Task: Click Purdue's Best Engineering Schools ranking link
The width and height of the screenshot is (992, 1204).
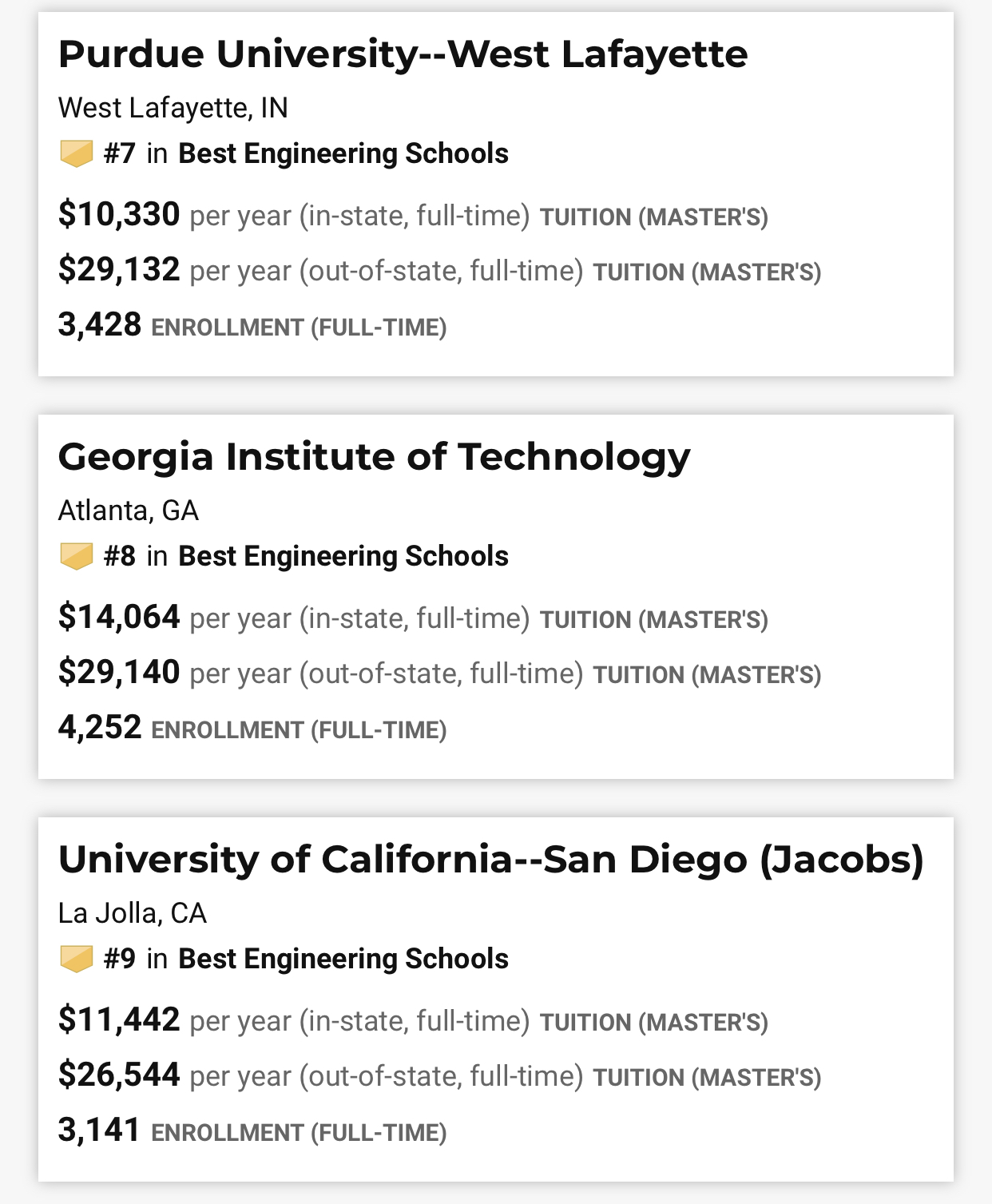Action: (x=343, y=153)
